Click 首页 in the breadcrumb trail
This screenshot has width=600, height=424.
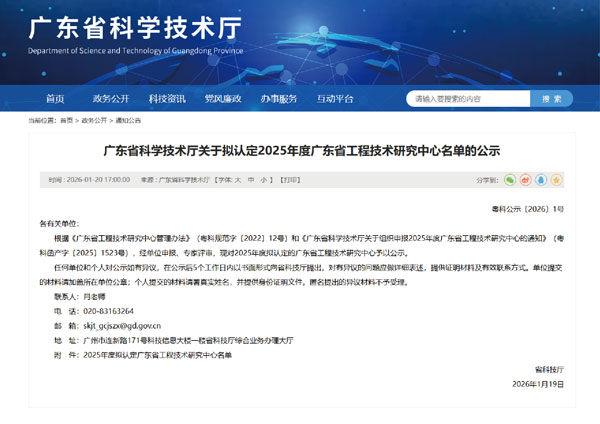[66, 120]
